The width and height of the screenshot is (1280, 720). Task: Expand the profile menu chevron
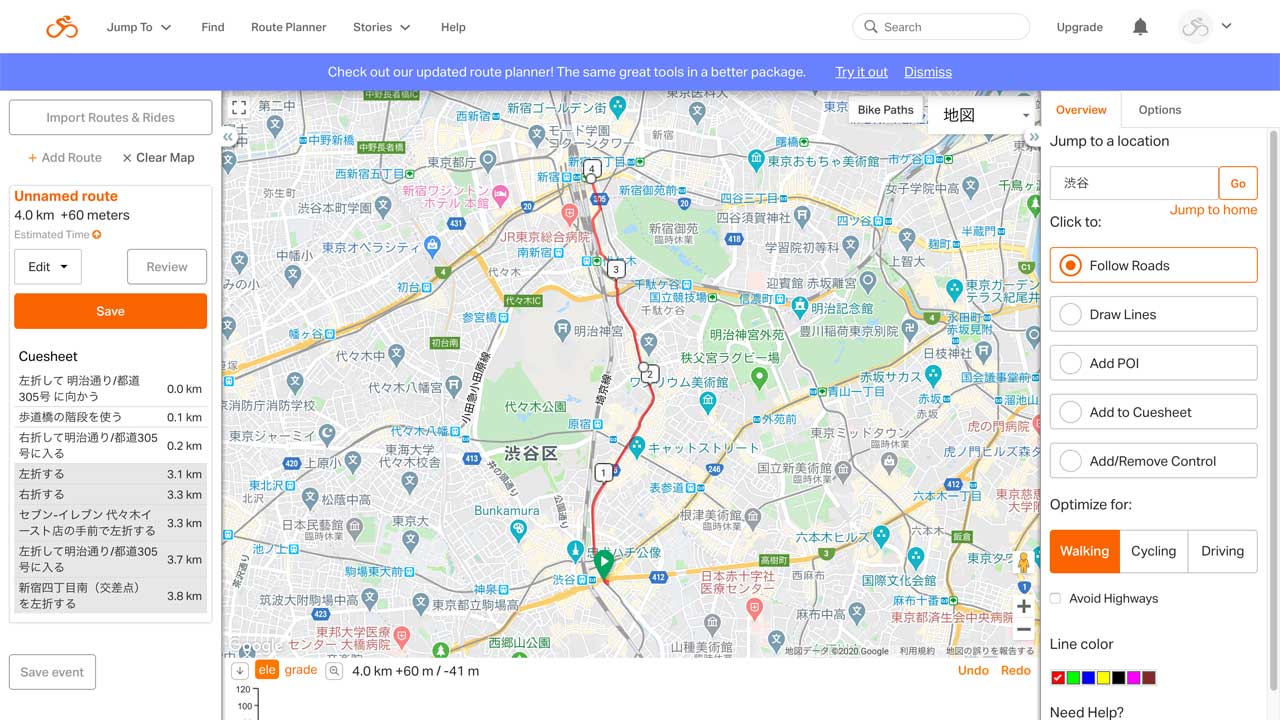coord(1227,26)
